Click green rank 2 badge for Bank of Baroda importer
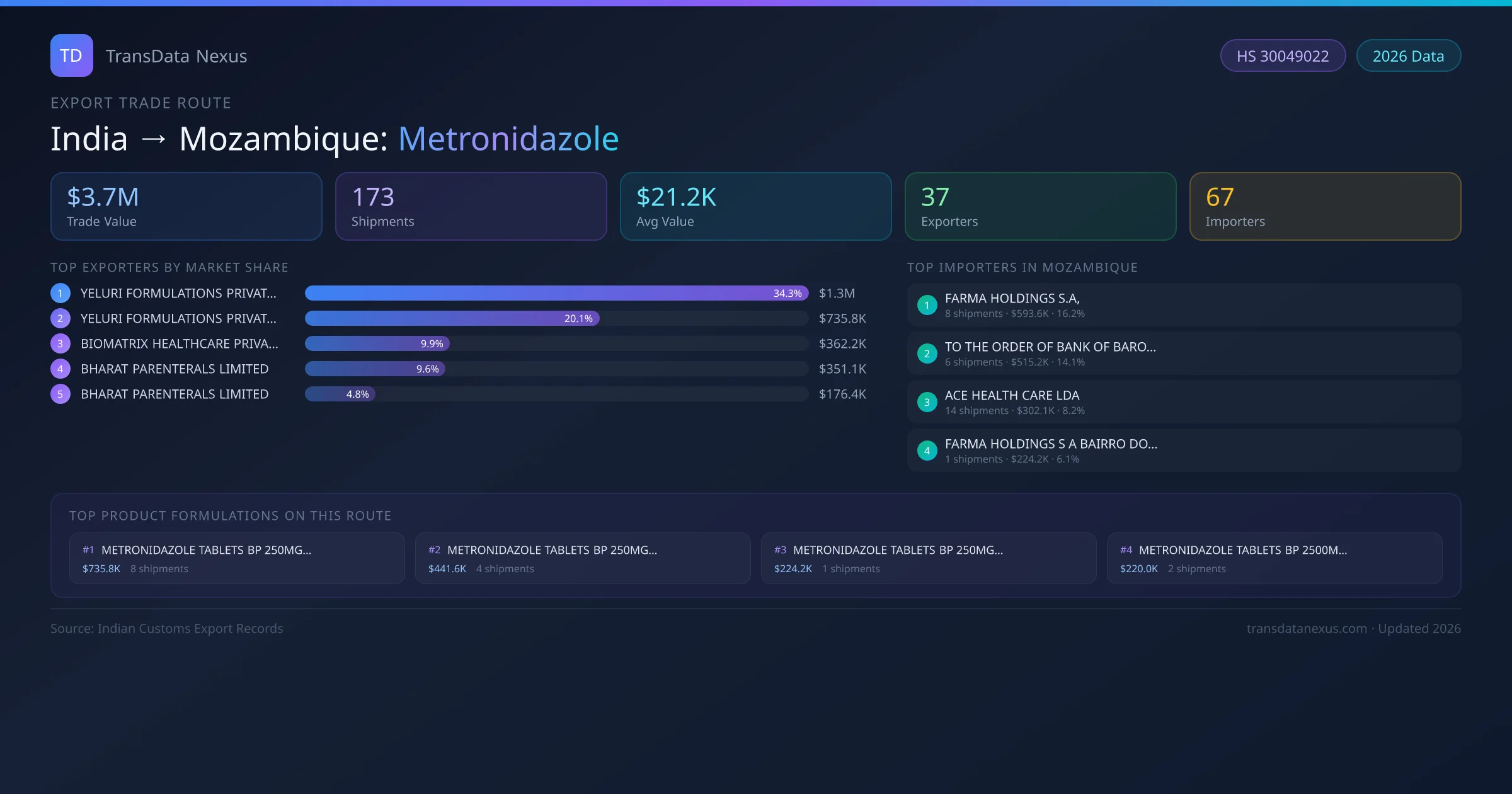The width and height of the screenshot is (1512, 794). (x=927, y=354)
